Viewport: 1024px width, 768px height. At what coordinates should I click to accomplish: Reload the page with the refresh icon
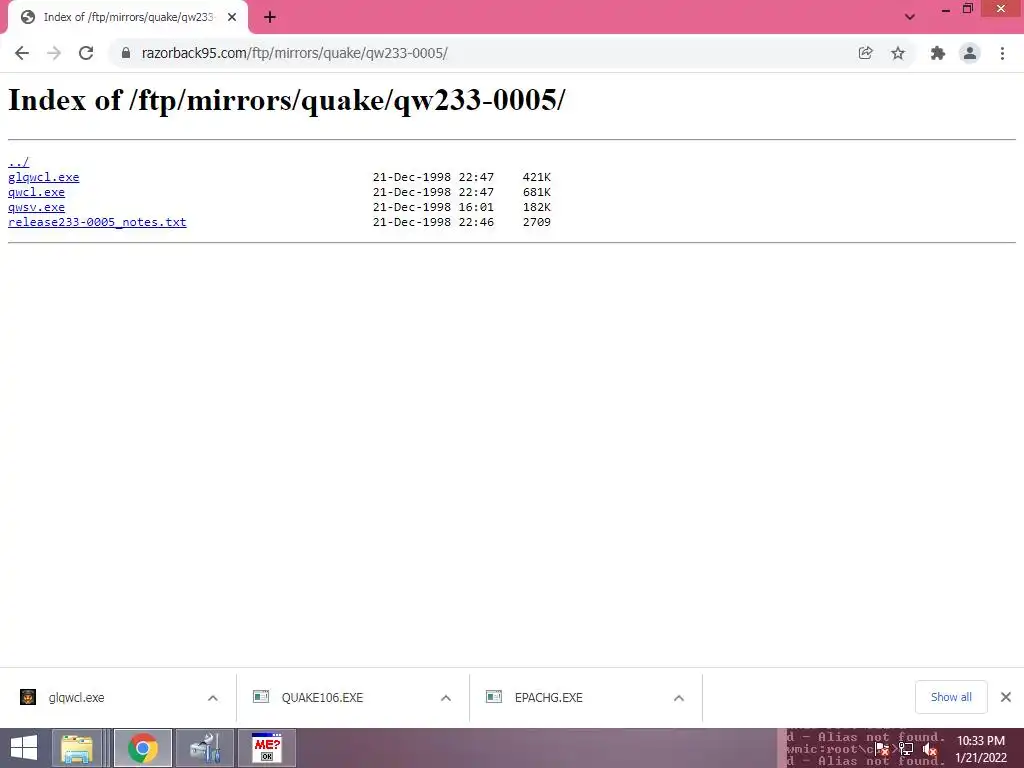tap(86, 53)
